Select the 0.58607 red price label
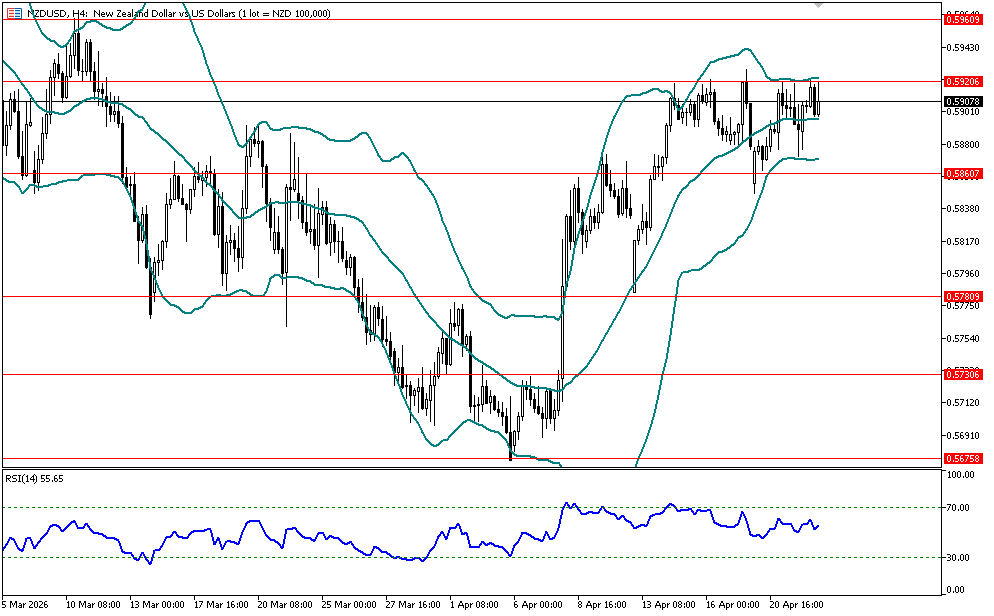Image resolution: width=994 pixels, height=616 pixels. pyautogui.click(x=962, y=174)
